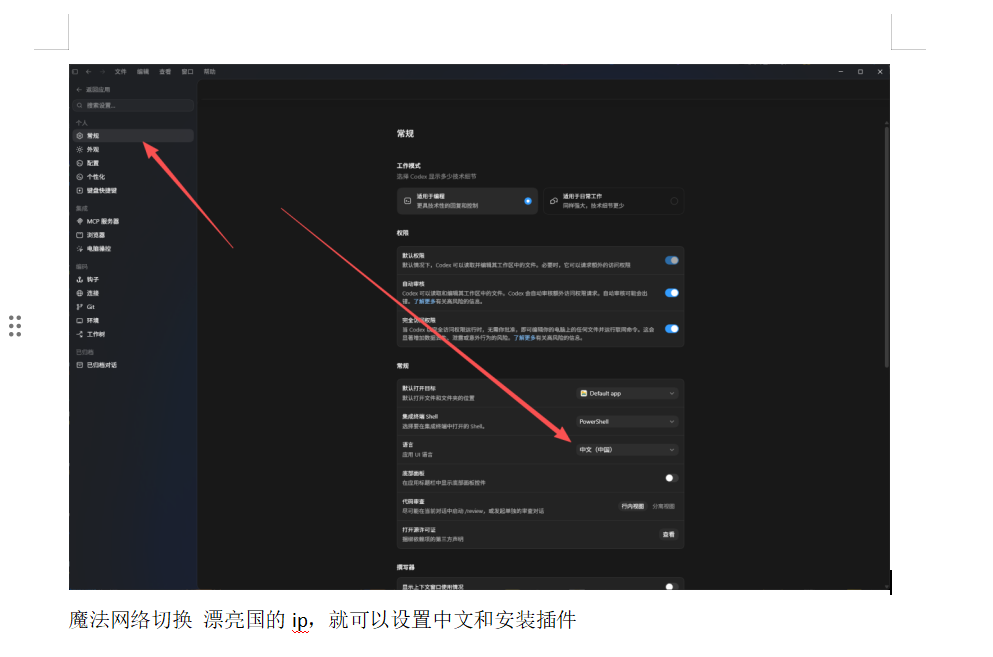This screenshot has height=657, width=993.
Task: Click the 权限 section heading
Action: point(403,233)
